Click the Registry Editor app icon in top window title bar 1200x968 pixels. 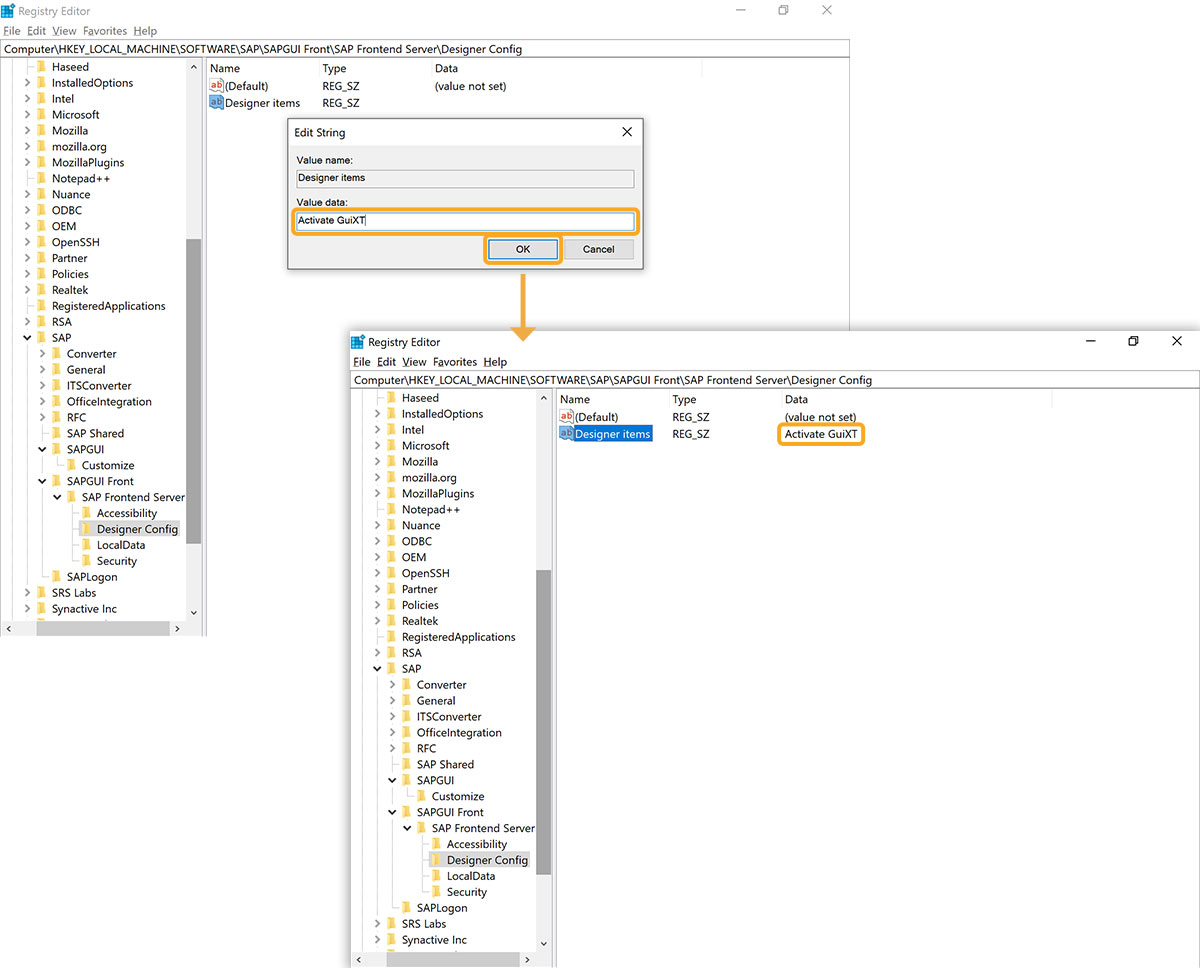coord(8,11)
